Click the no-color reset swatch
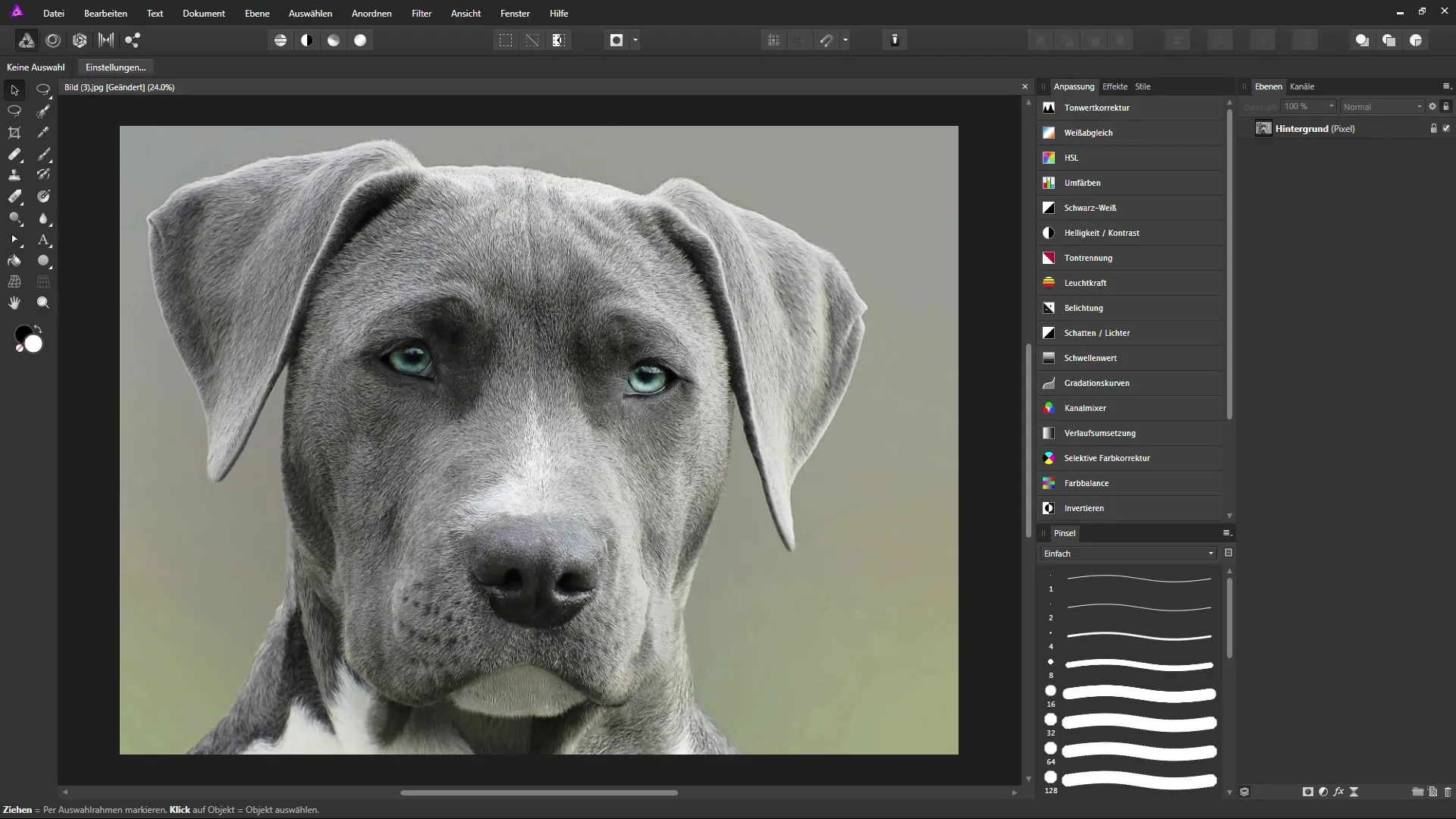This screenshot has height=819, width=1456. click(x=19, y=349)
